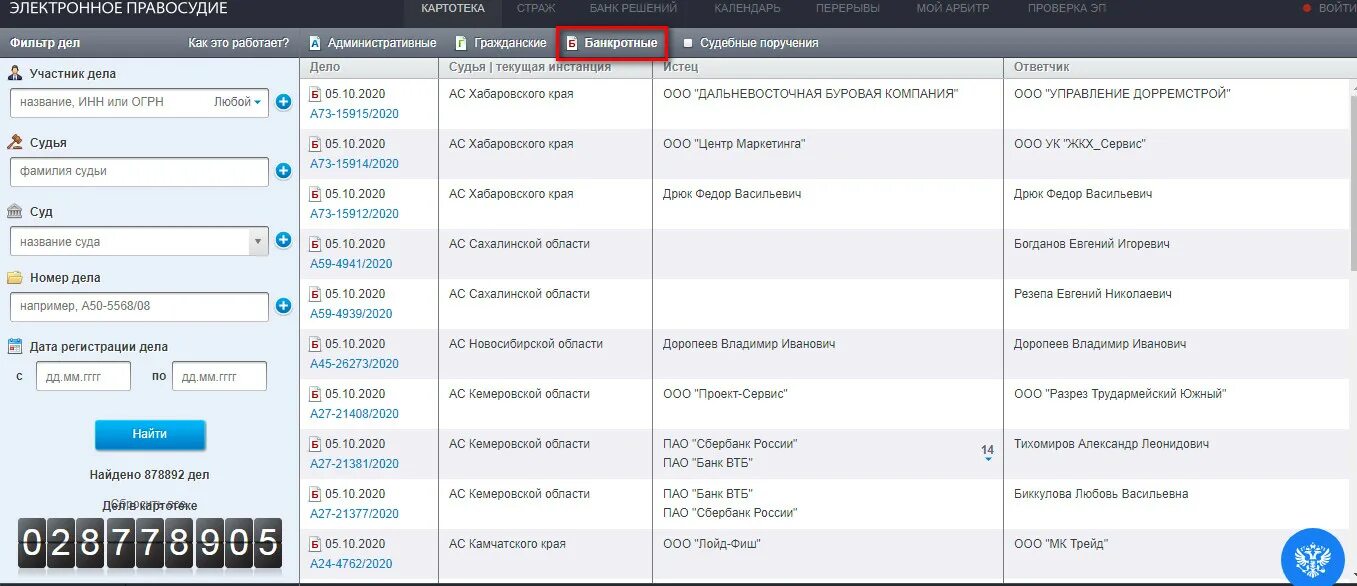Click the judge surname field
Image resolution: width=1357 pixels, height=586 pixels.
(x=139, y=171)
